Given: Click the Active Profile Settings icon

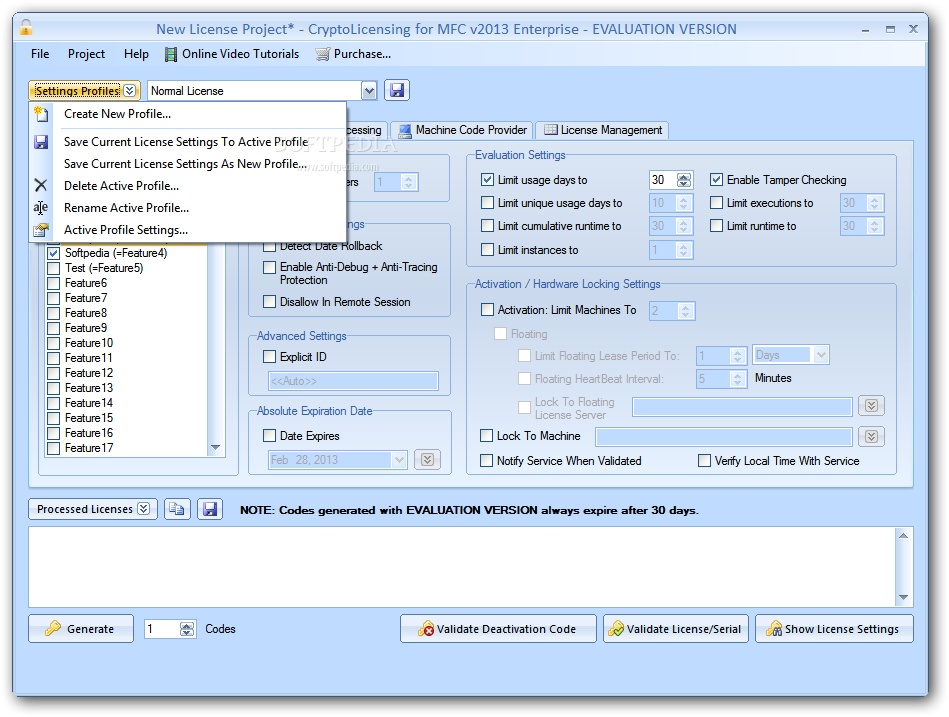Looking at the screenshot, I should (41, 230).
